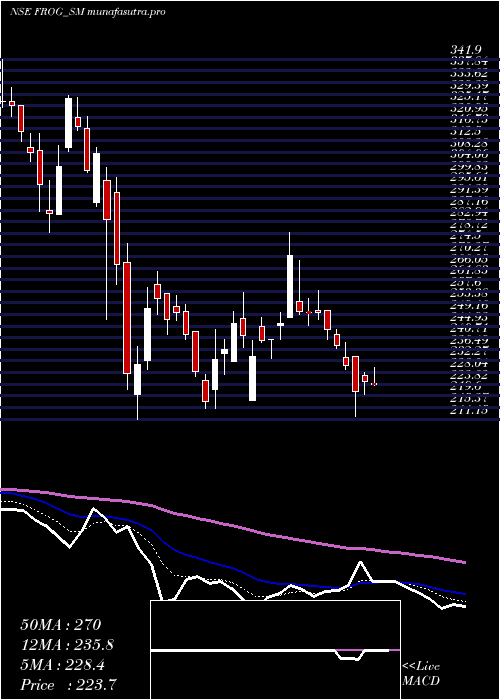Click inside the MACD indicator box
The height and width of the screenshot is (700, 500).
coord(275,650)
